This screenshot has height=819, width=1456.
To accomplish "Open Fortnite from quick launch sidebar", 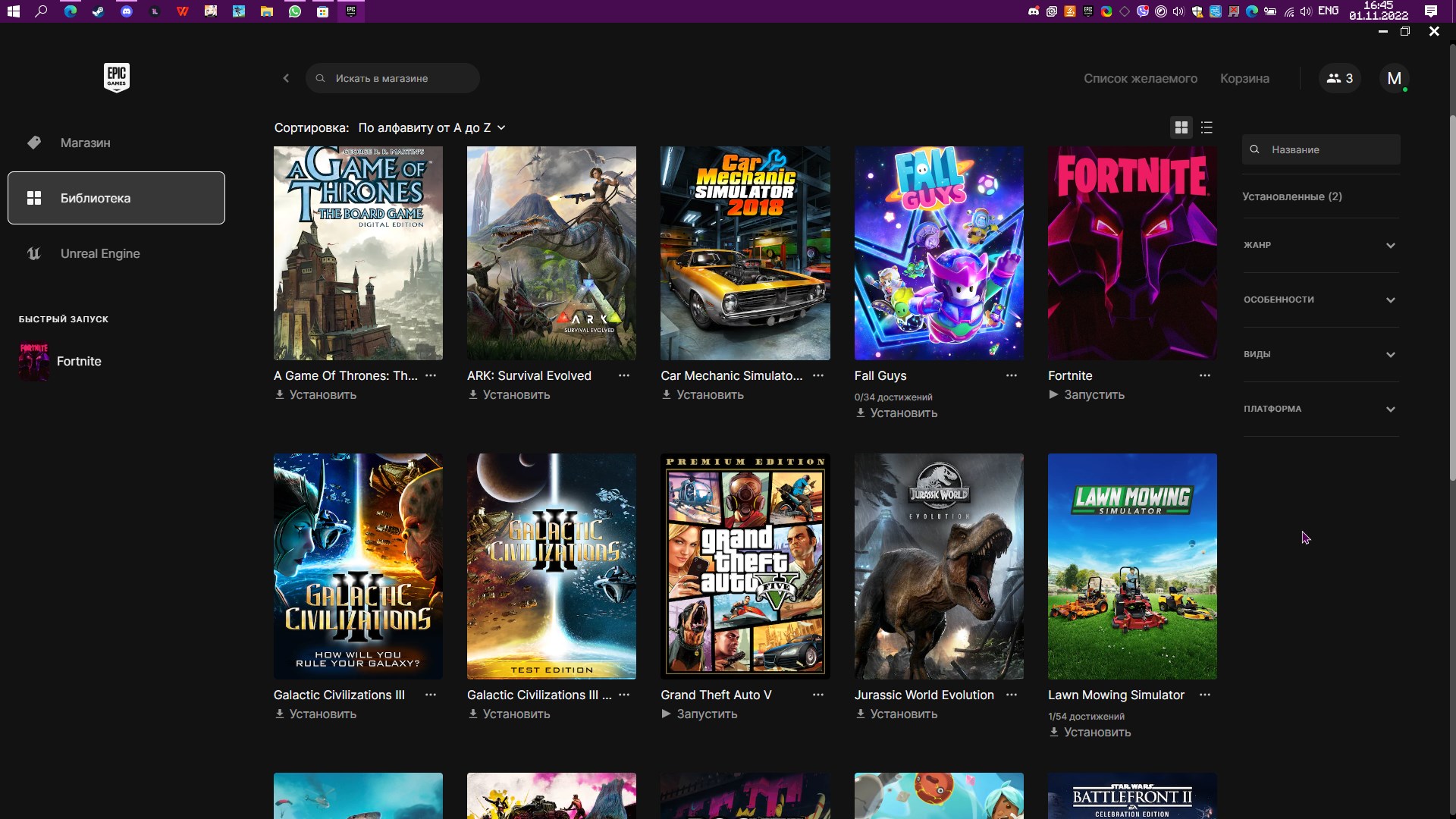I will point(61,361).
